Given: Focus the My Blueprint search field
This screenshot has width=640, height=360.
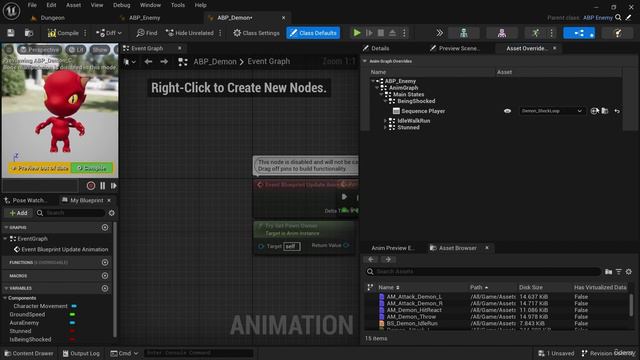Looking at the screenshot, I should pyautogui.click(x=70, y=213).
